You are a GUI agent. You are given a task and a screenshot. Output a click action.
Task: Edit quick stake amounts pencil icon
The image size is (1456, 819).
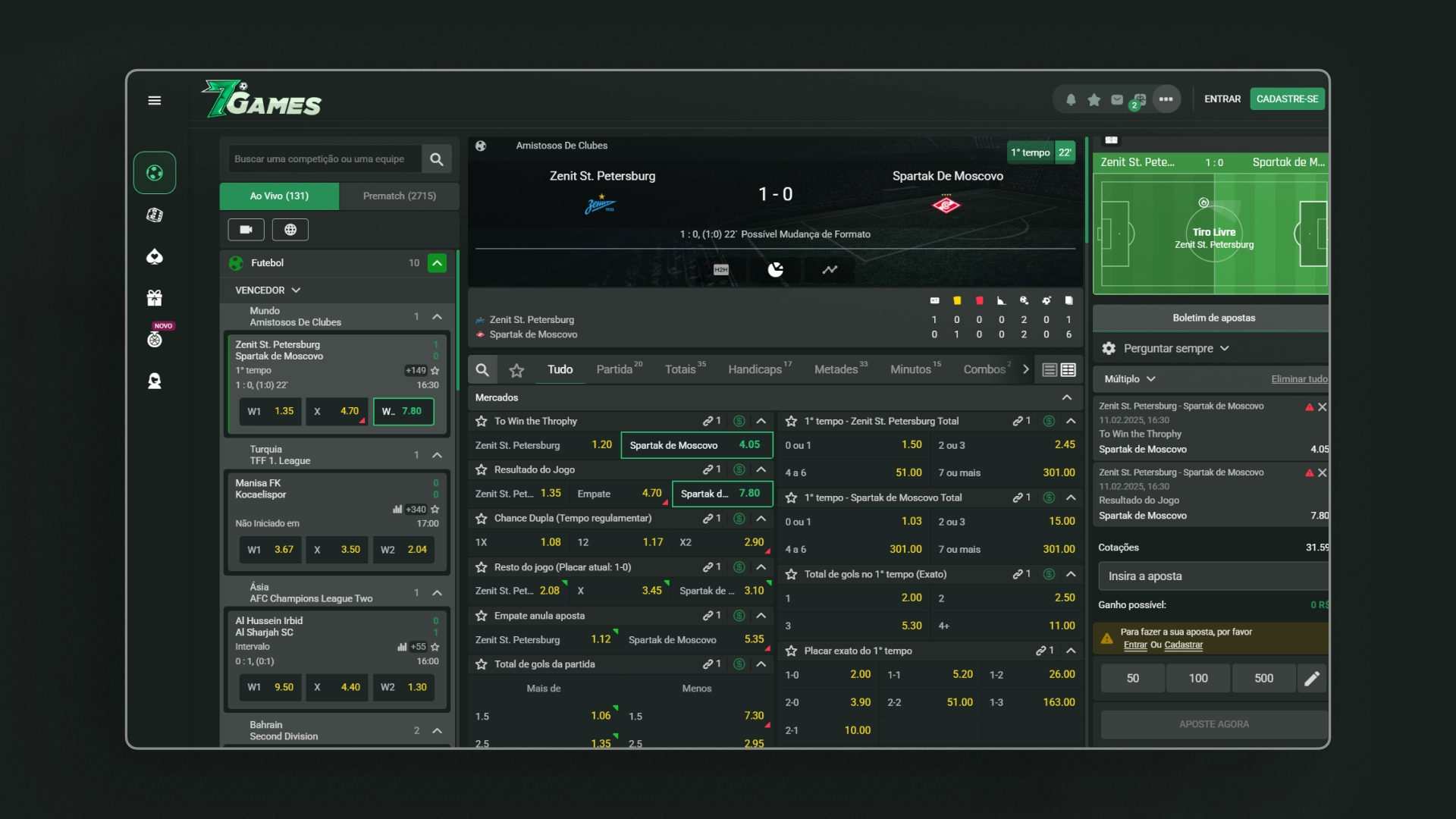(1312, 678)
